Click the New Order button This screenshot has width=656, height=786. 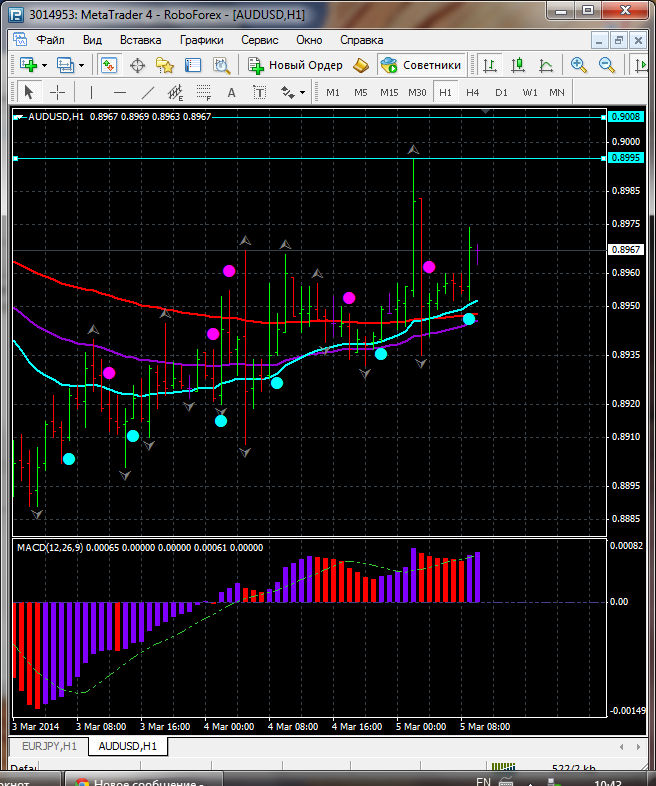pyautogui.click(x=295, y=65)
